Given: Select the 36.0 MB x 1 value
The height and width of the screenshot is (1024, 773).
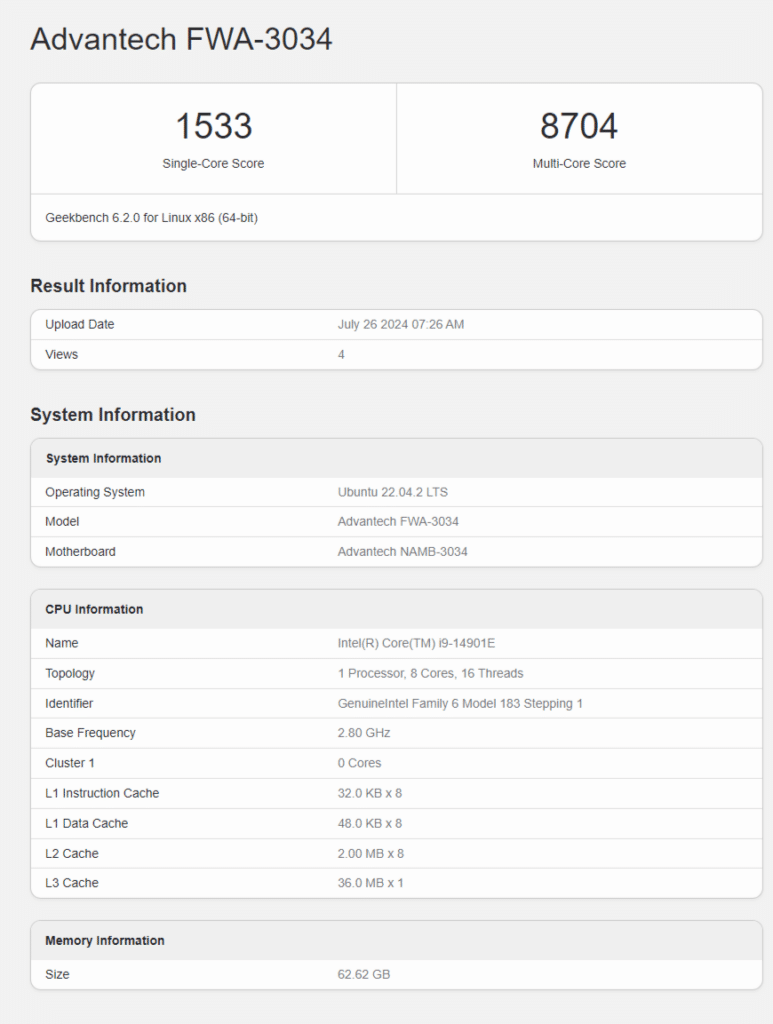Looking at the screenshot, I should point(370,882).
